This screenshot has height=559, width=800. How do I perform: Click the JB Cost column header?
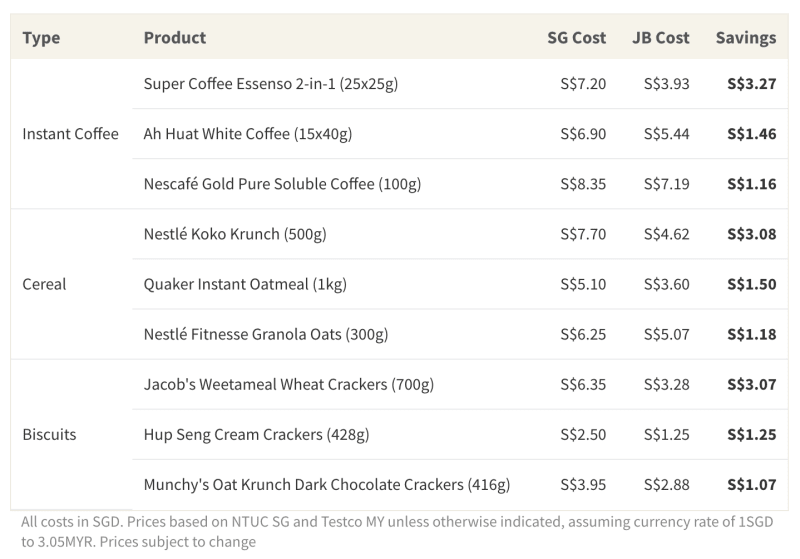(x=661, y=38)
